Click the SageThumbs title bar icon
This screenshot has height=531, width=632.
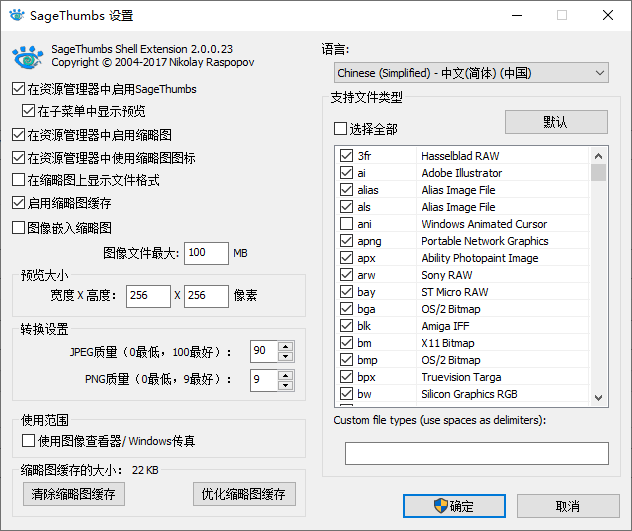pyautogui.click(x=16, y=16)
